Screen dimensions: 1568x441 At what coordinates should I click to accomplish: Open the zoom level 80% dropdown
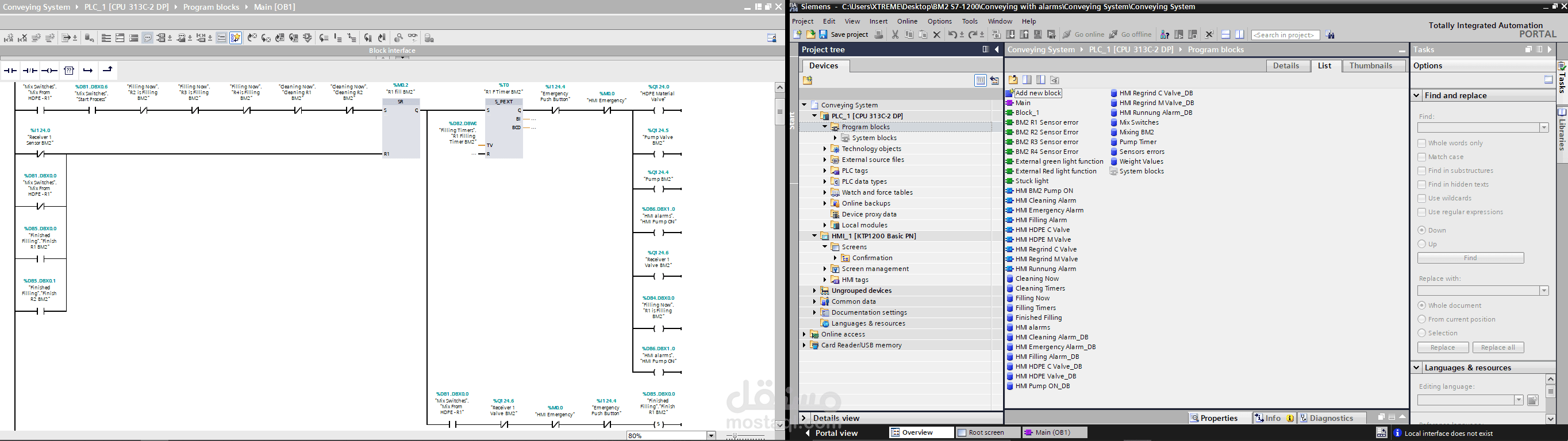tap(710, 435)
